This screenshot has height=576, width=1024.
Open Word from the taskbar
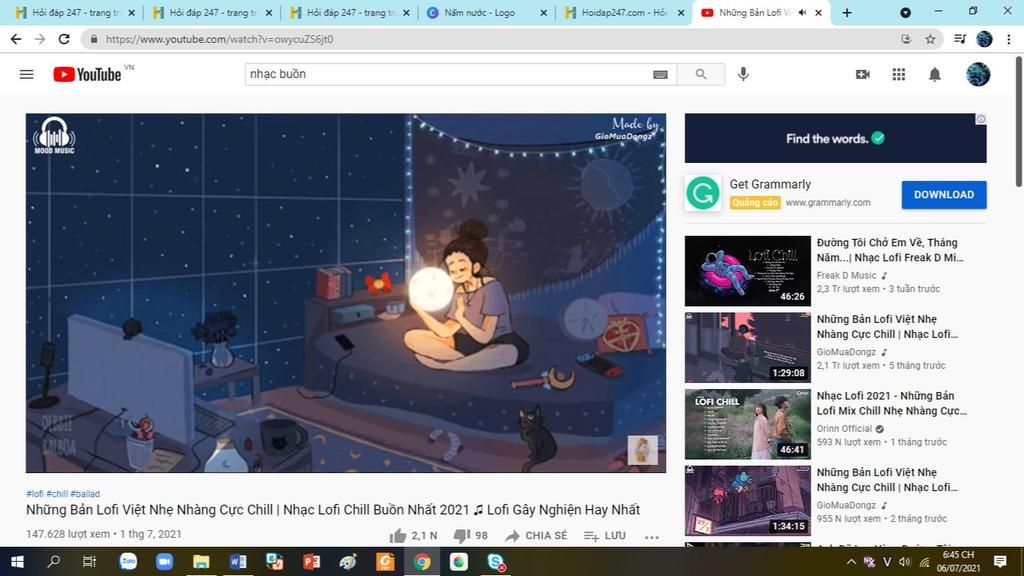238,562
